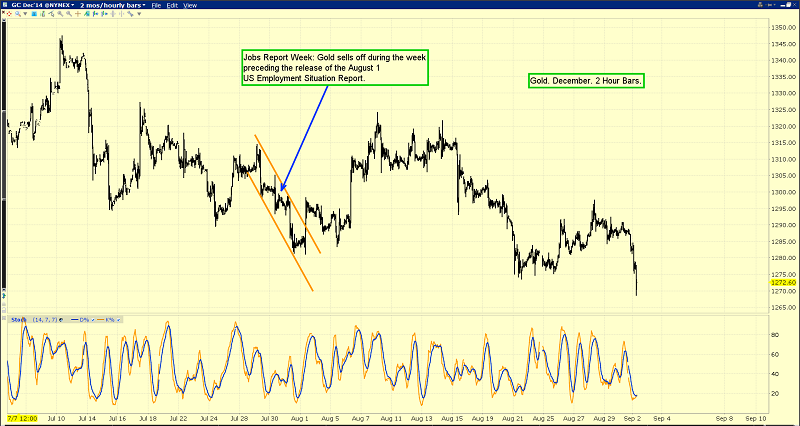
Task: Click the magnifier search toolbar icon
Action: point(18,14)
